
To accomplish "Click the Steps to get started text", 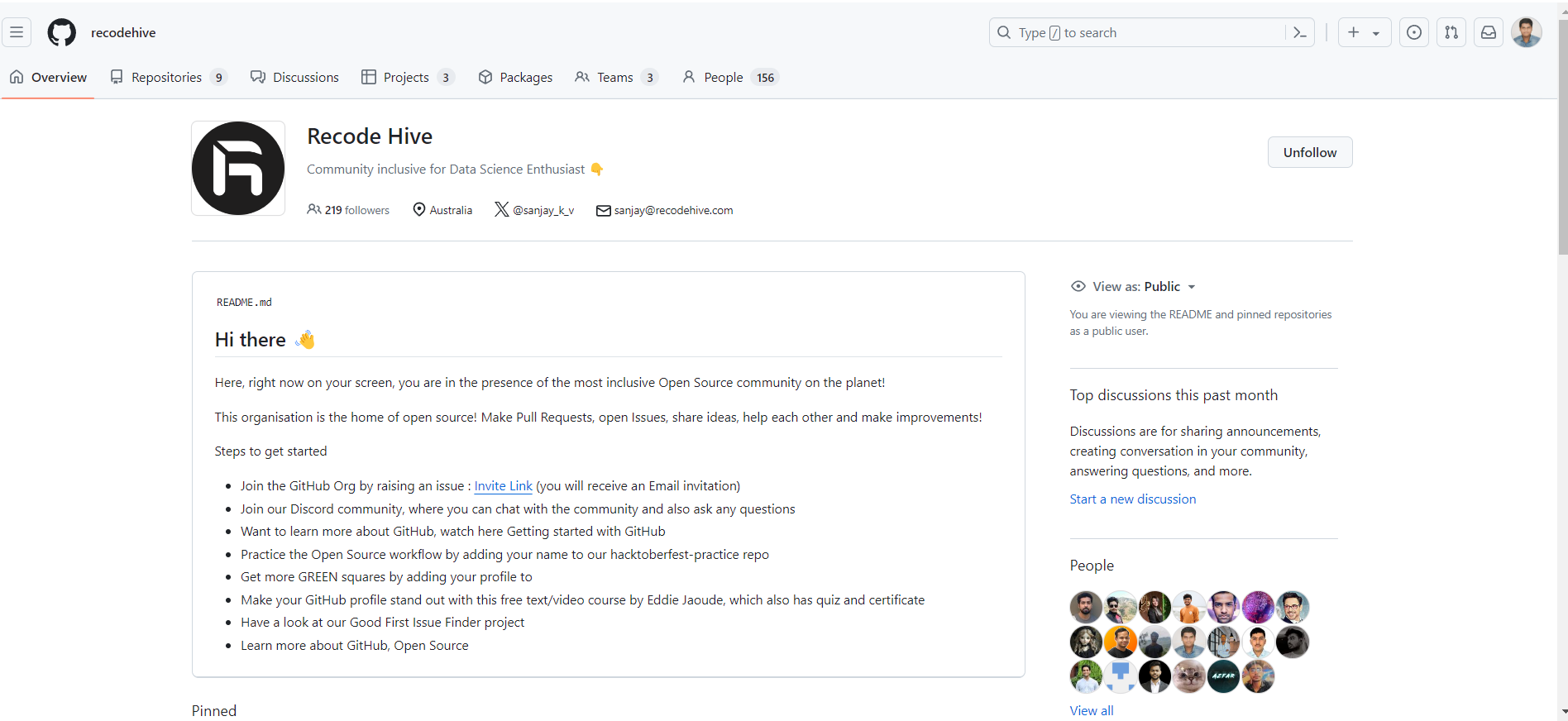I will coord(270,451).
